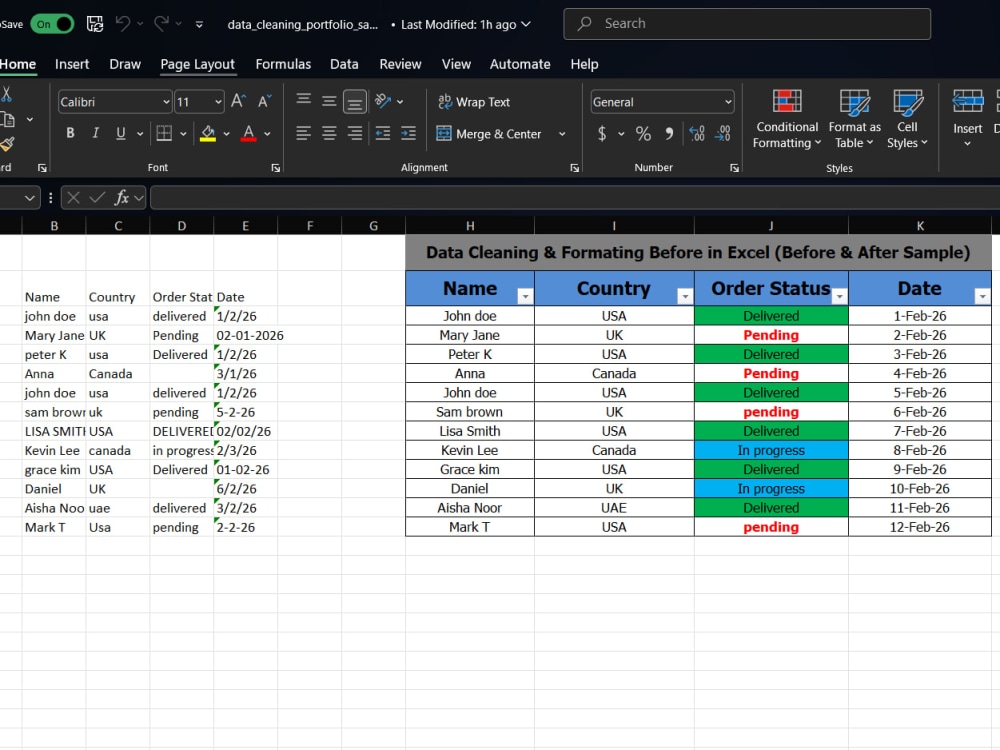The image size is (1000, 750).
Task: Select column H header
Action: [470, 226]
